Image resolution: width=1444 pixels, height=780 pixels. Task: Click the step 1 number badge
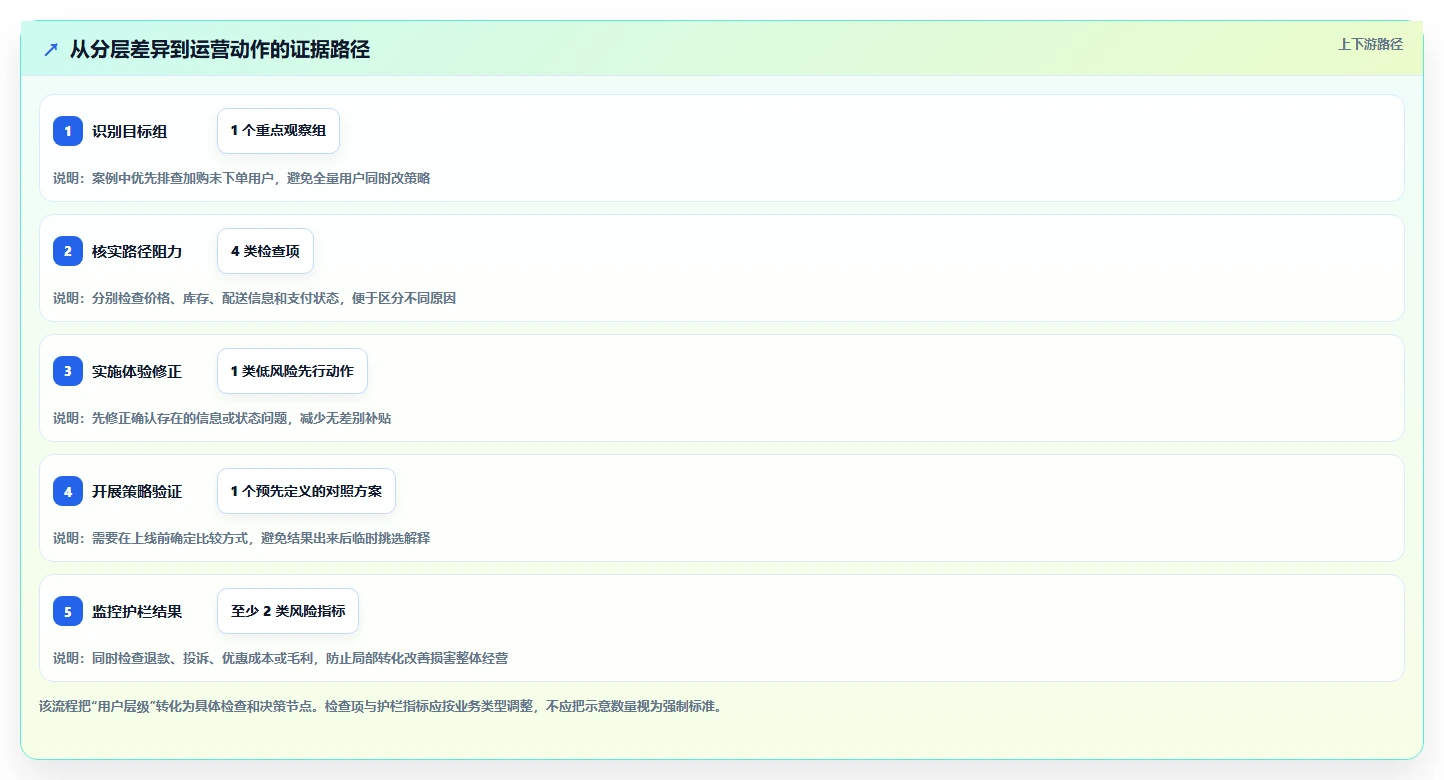tap(68, 131)
